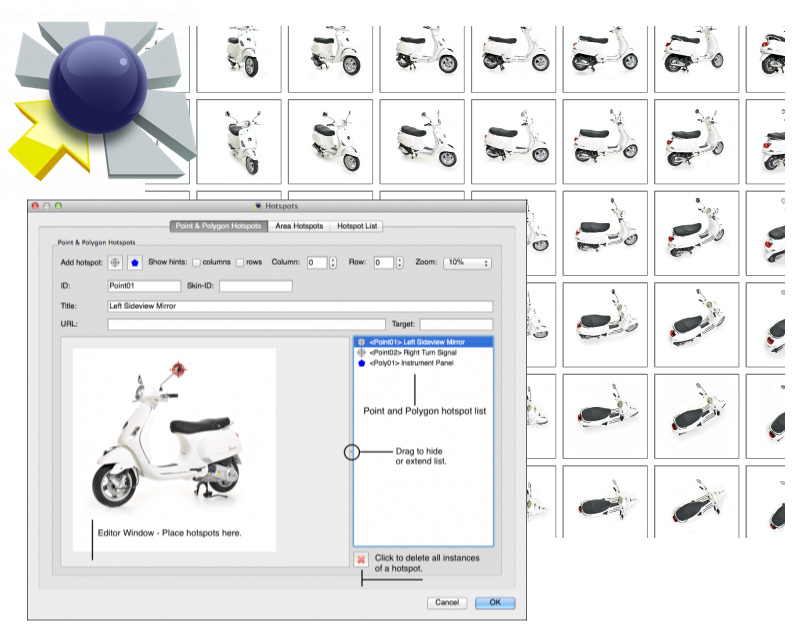This screenshot has height=637, width=800.
Task: Click the Skin-ID input field
Action: coord(256,286)
